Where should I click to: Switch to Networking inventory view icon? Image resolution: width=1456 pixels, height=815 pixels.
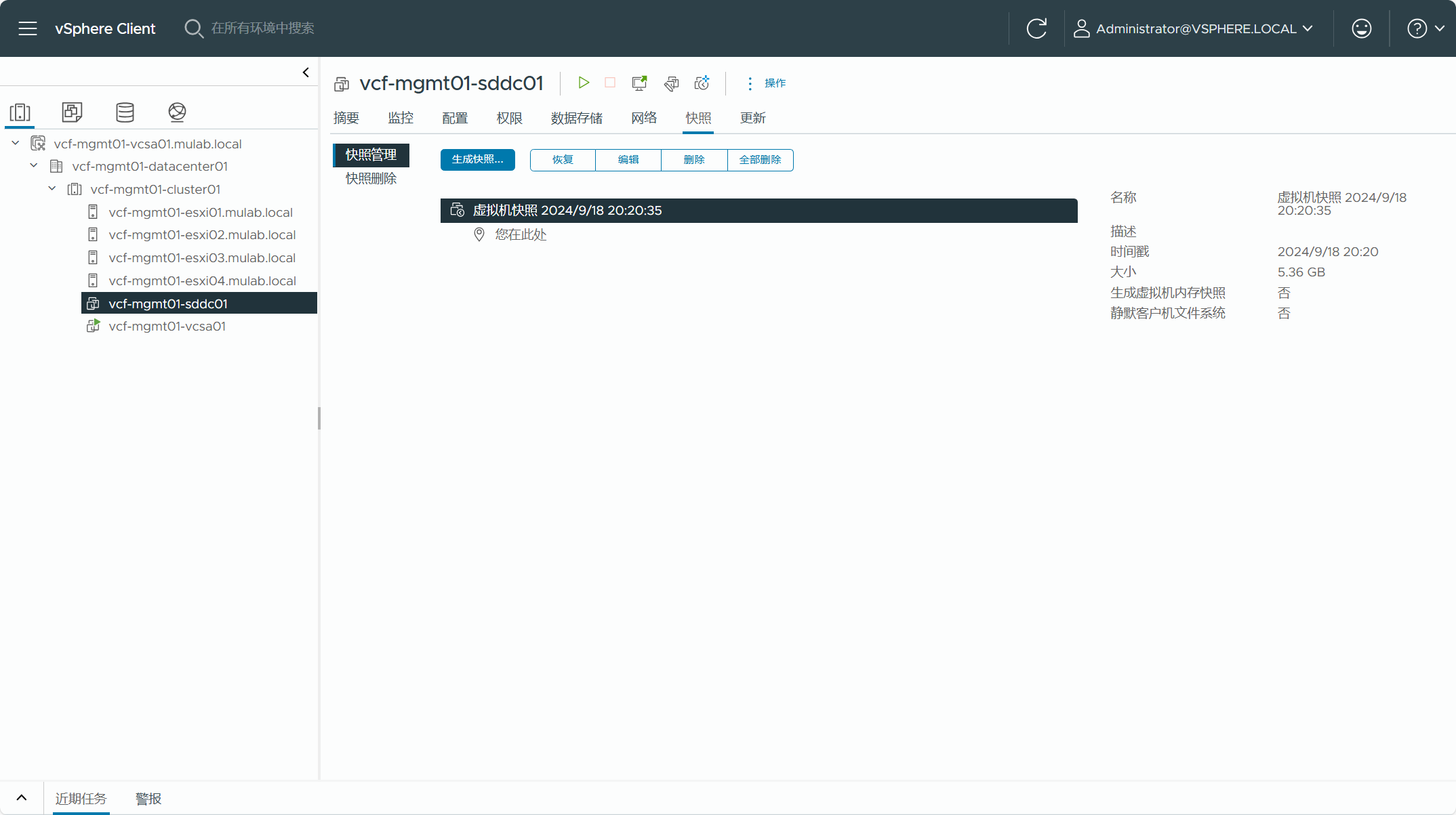(x=177, y=112)
